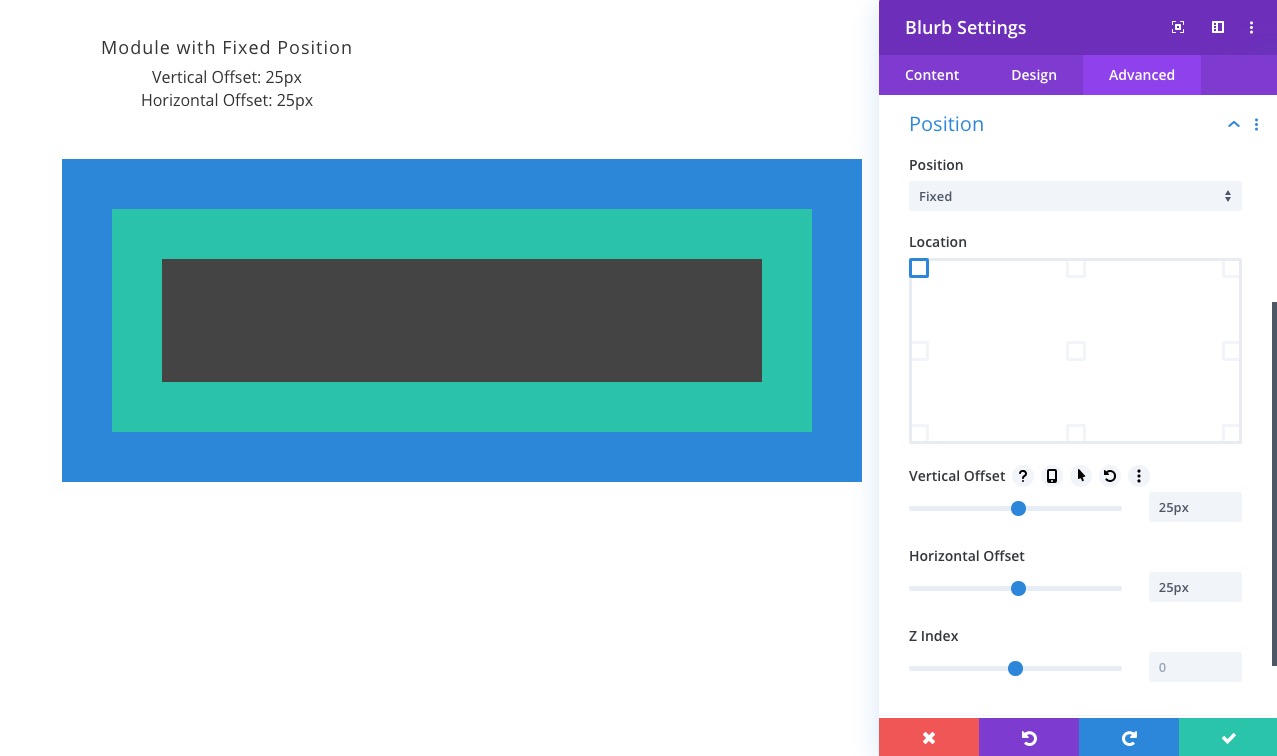Image resolution: width=1277 pixels, height=756 pixels.
Task: Discard changes with red X button
Action: (929, 738)
